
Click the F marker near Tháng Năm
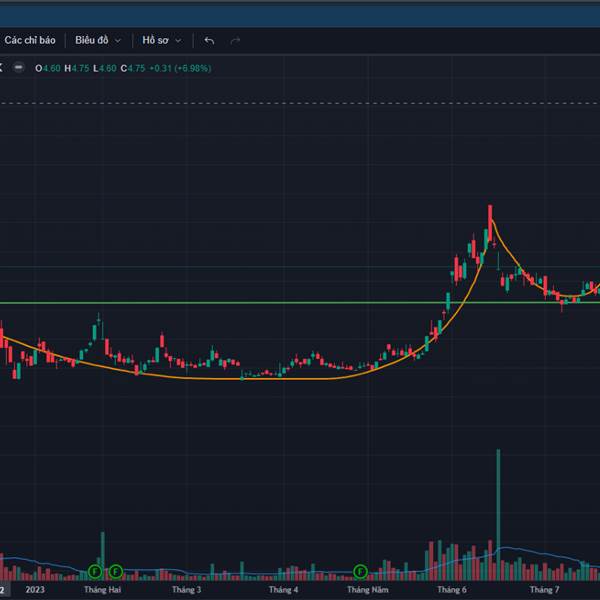(x=360, y=572)
